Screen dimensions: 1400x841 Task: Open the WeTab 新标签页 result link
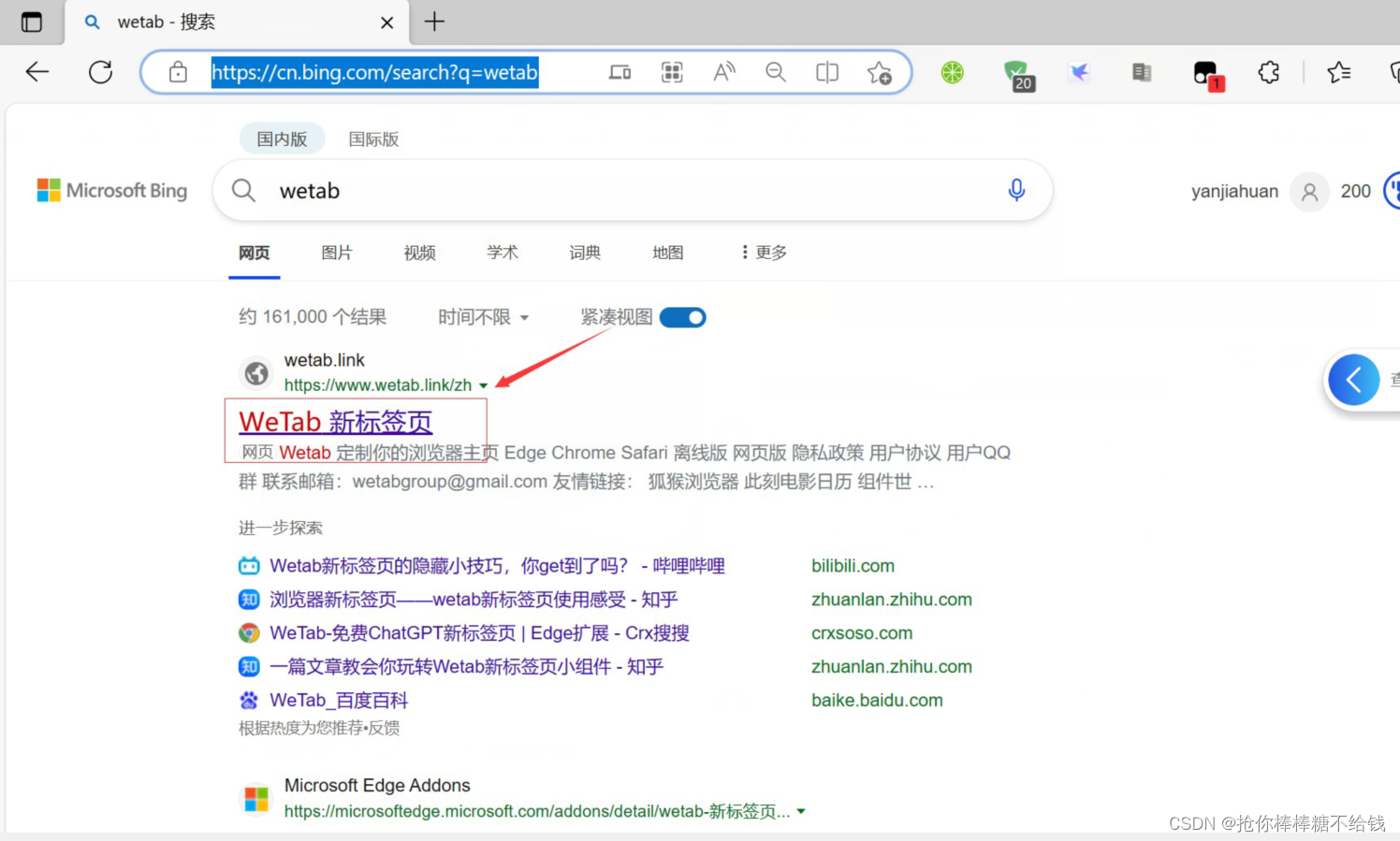(x=336, y=422)
